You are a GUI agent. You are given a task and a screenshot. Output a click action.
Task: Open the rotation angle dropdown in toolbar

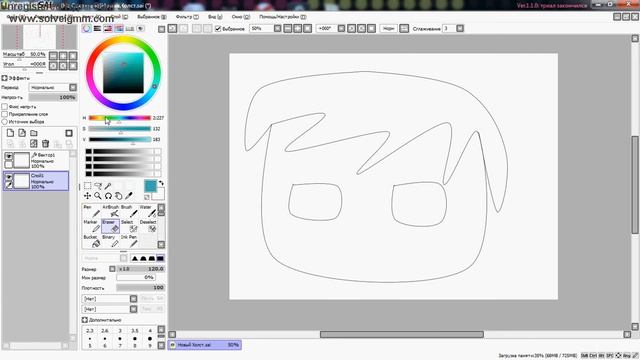(x=342, y=29)
